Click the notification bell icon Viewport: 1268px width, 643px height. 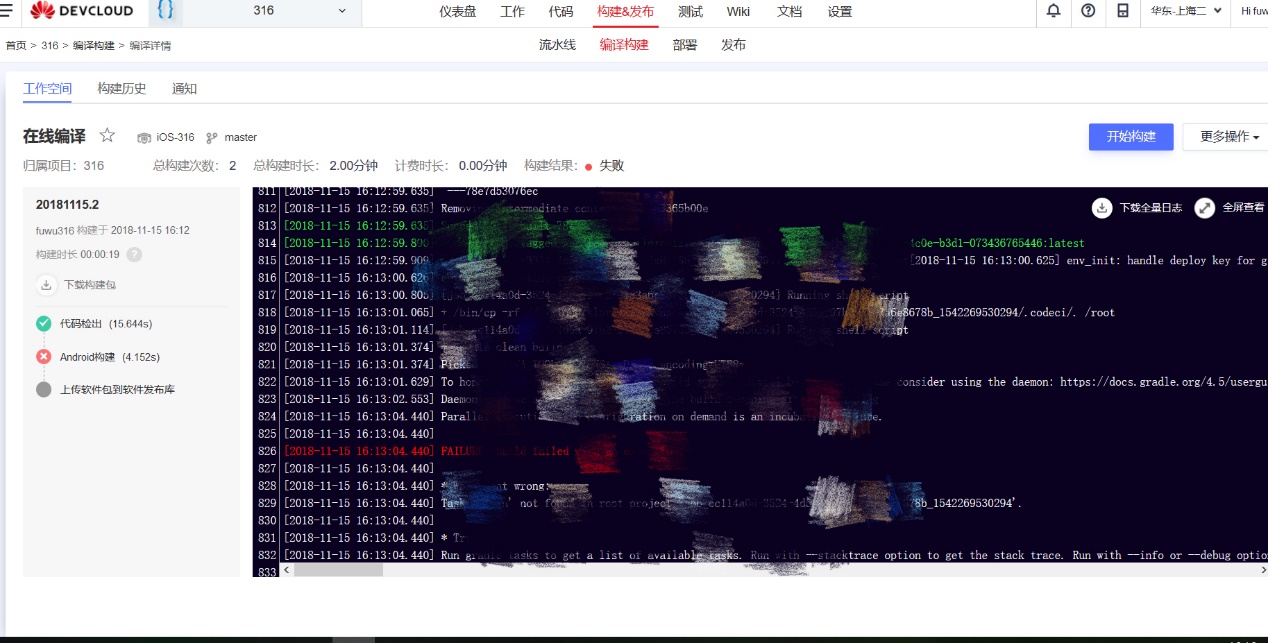pos(1053,11)
